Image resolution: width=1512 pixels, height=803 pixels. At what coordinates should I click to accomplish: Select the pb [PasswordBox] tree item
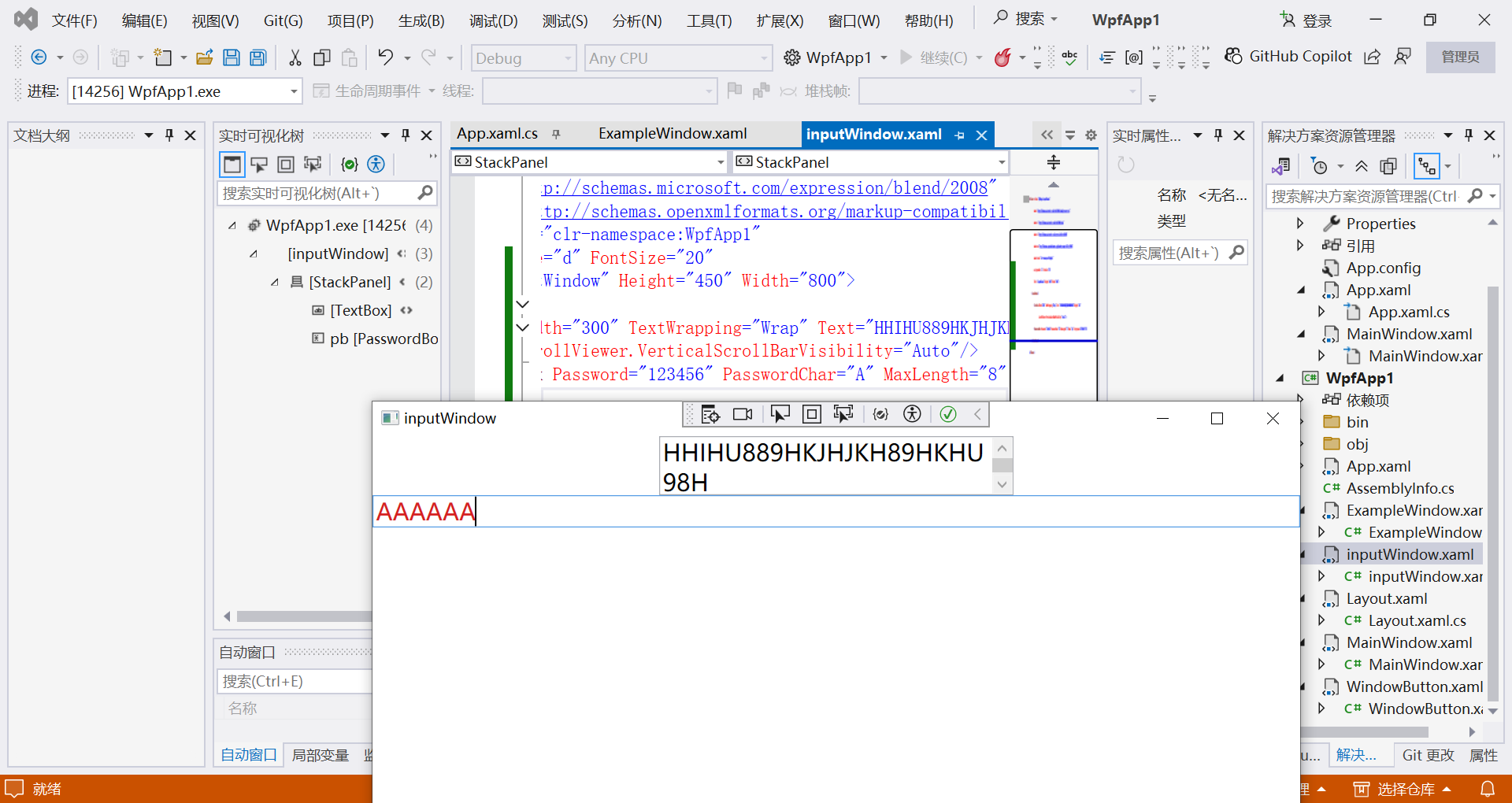pyautogui.click(x=376, y=339)
